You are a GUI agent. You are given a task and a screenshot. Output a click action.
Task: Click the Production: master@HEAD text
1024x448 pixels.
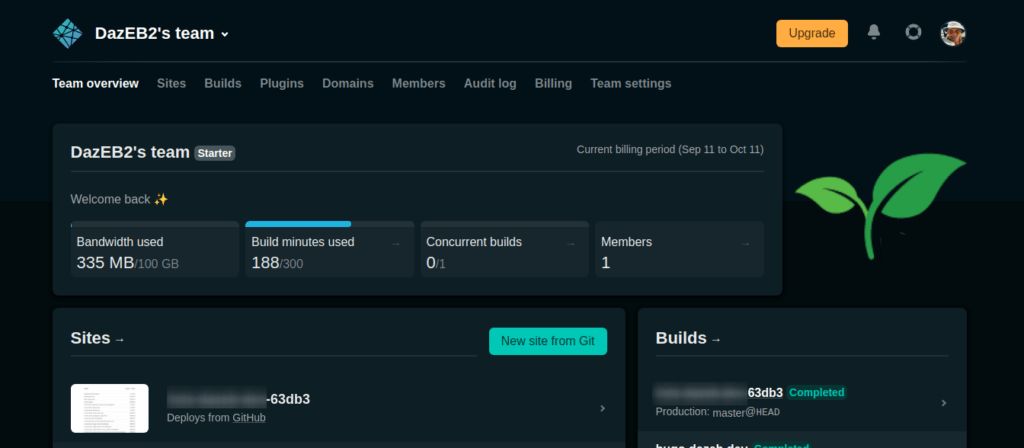(718, 412)
